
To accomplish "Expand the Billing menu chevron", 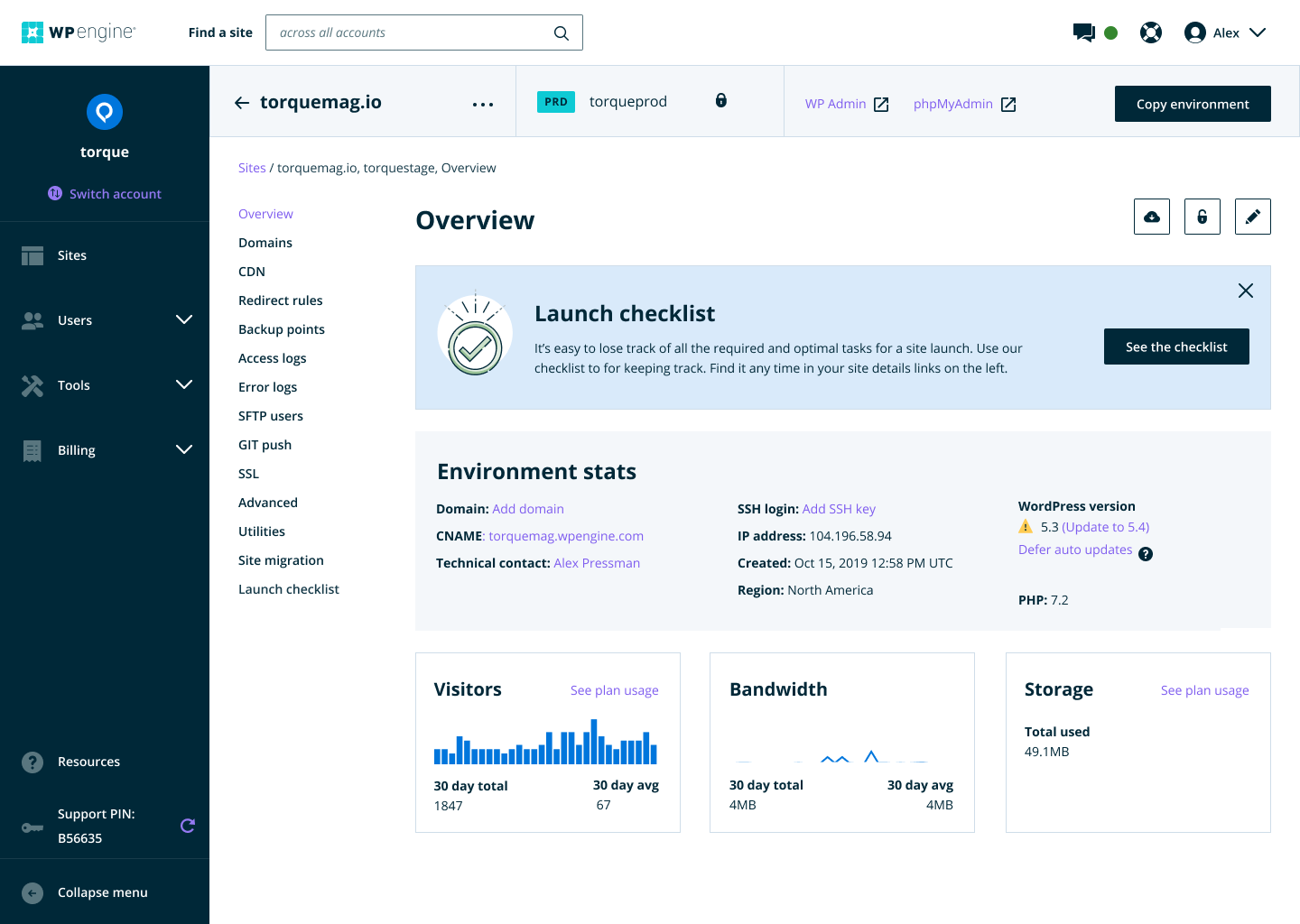I will pos(184,449).
